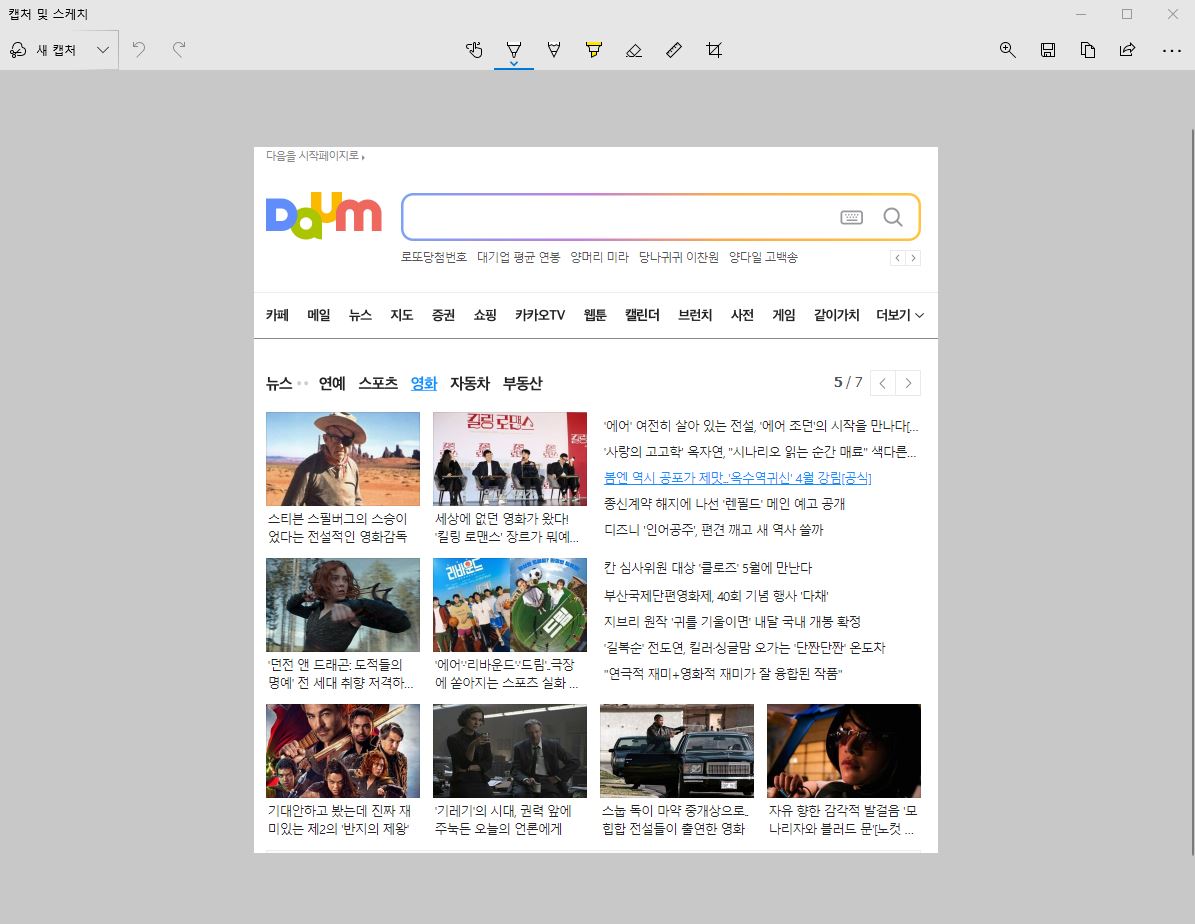Click the Daum logo in the capture

[323, 216]
